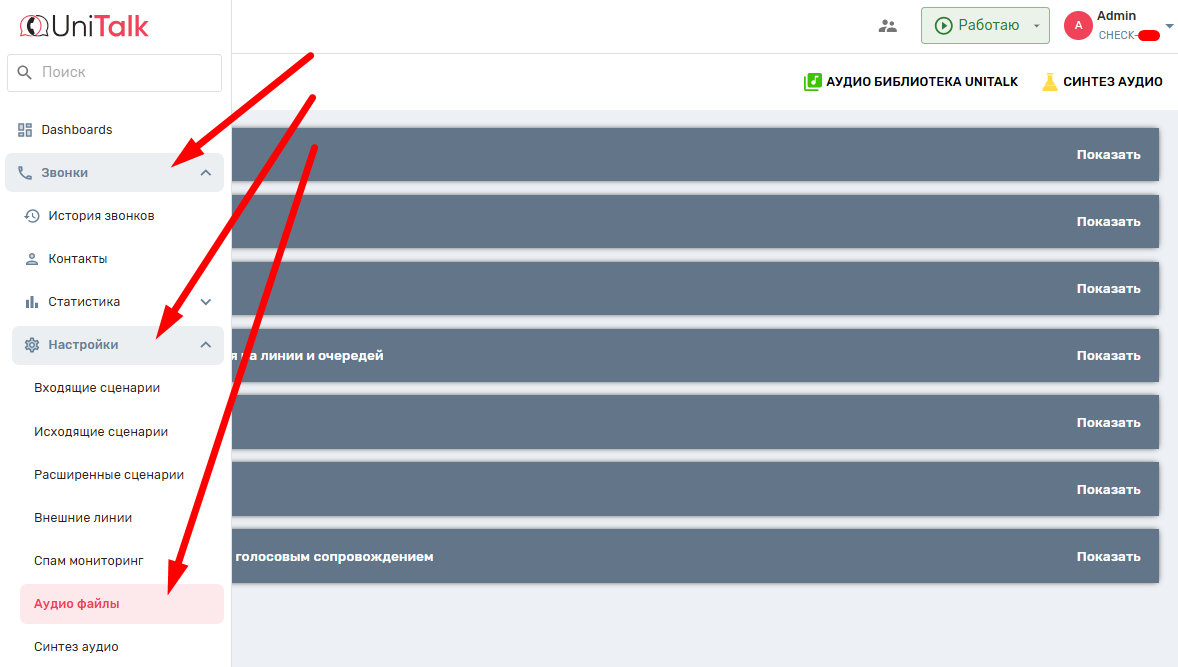Screen dimensions: 1178x667
Task: Collapse the Настройки section chevron
Action: click(206, 345)
